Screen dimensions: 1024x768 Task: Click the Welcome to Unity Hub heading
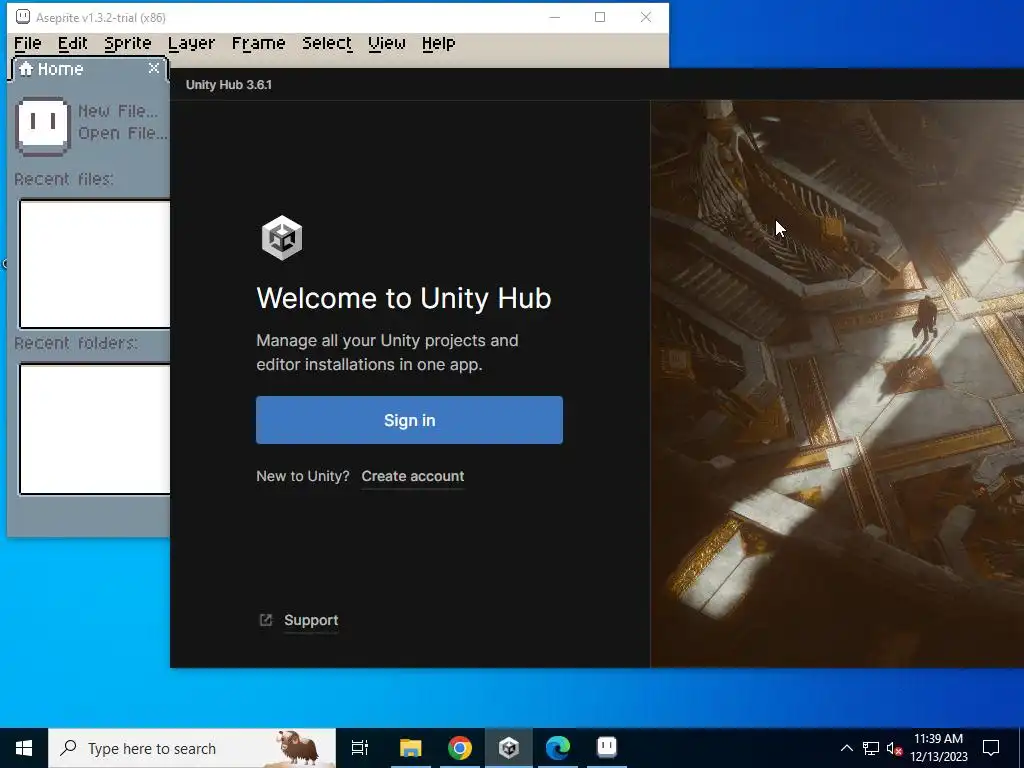point(404,298)
